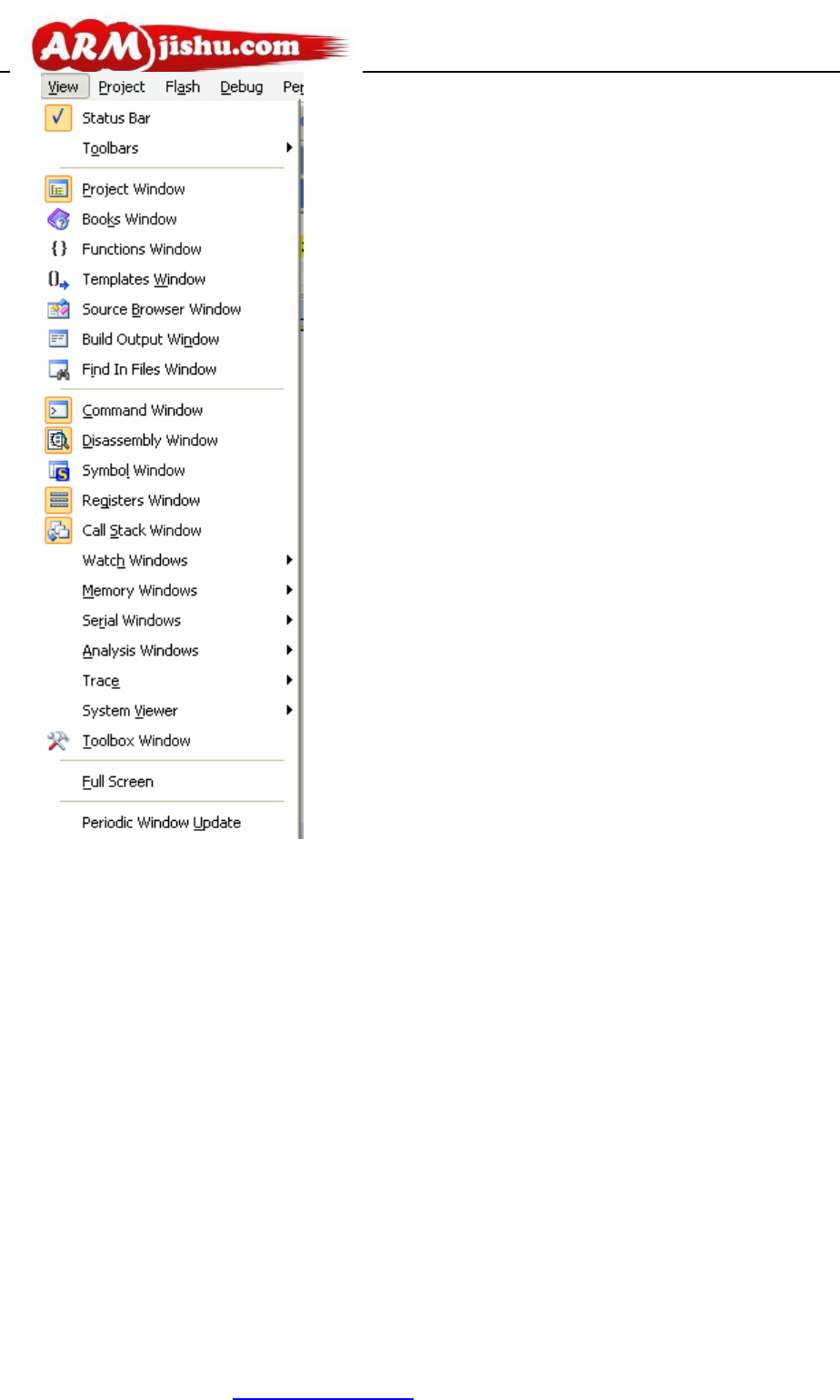840x1400 pixels.
Task: Open the Debug menu
Action: pos(242,86)
